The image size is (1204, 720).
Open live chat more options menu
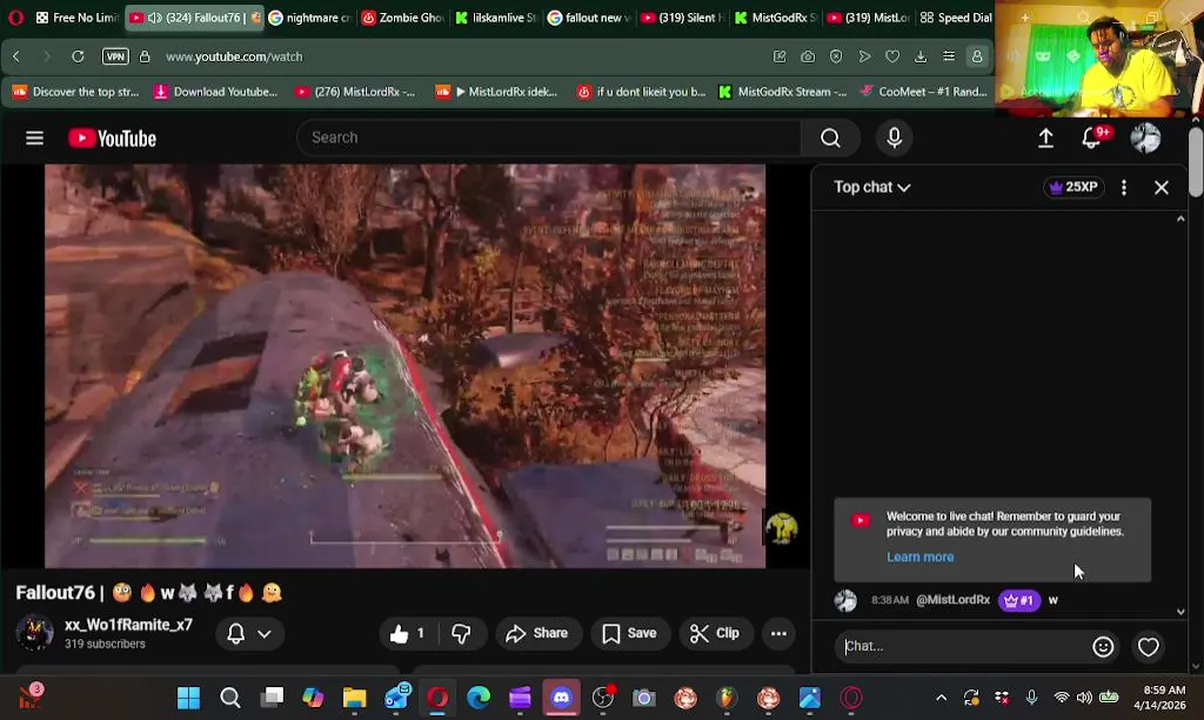coord(1124,187)
